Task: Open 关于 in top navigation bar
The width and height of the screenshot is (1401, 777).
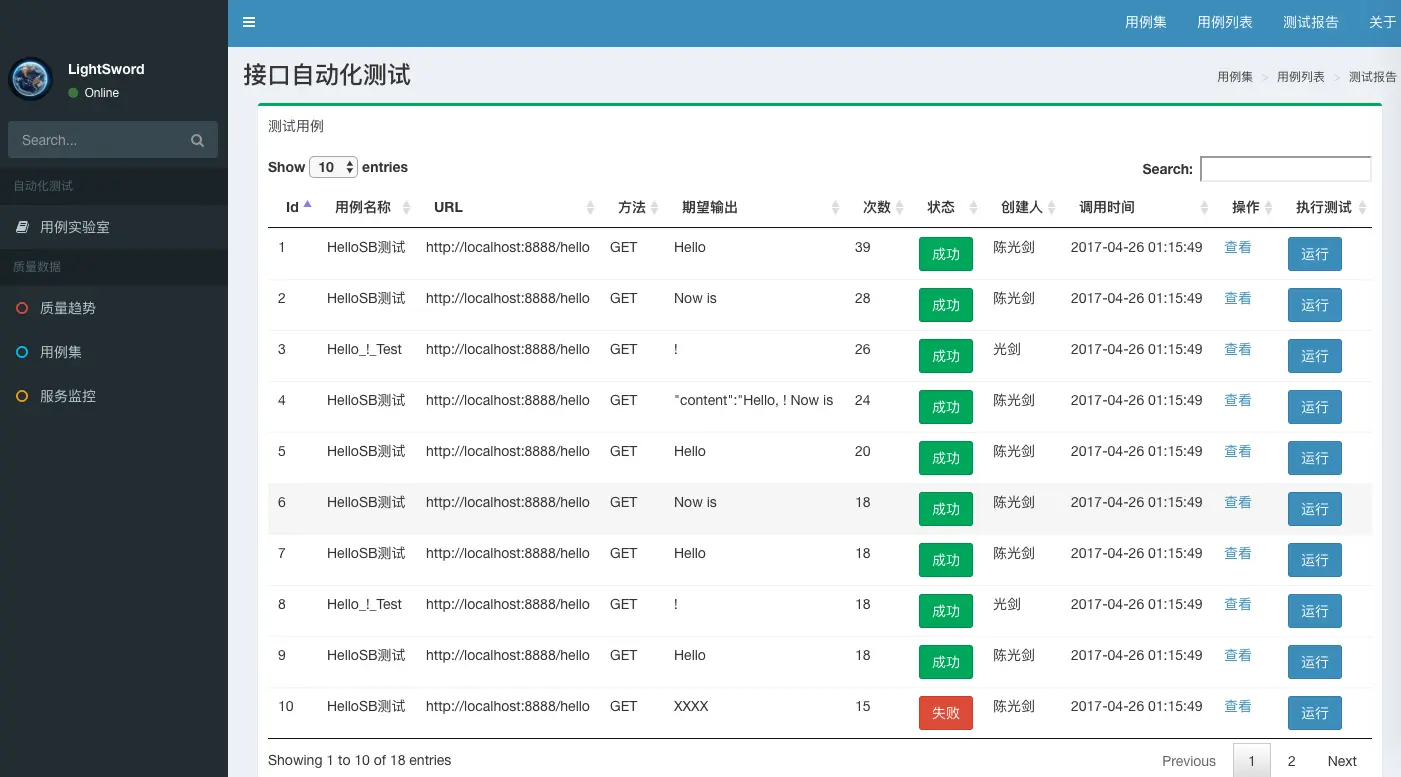Action: click(1383, 23)
